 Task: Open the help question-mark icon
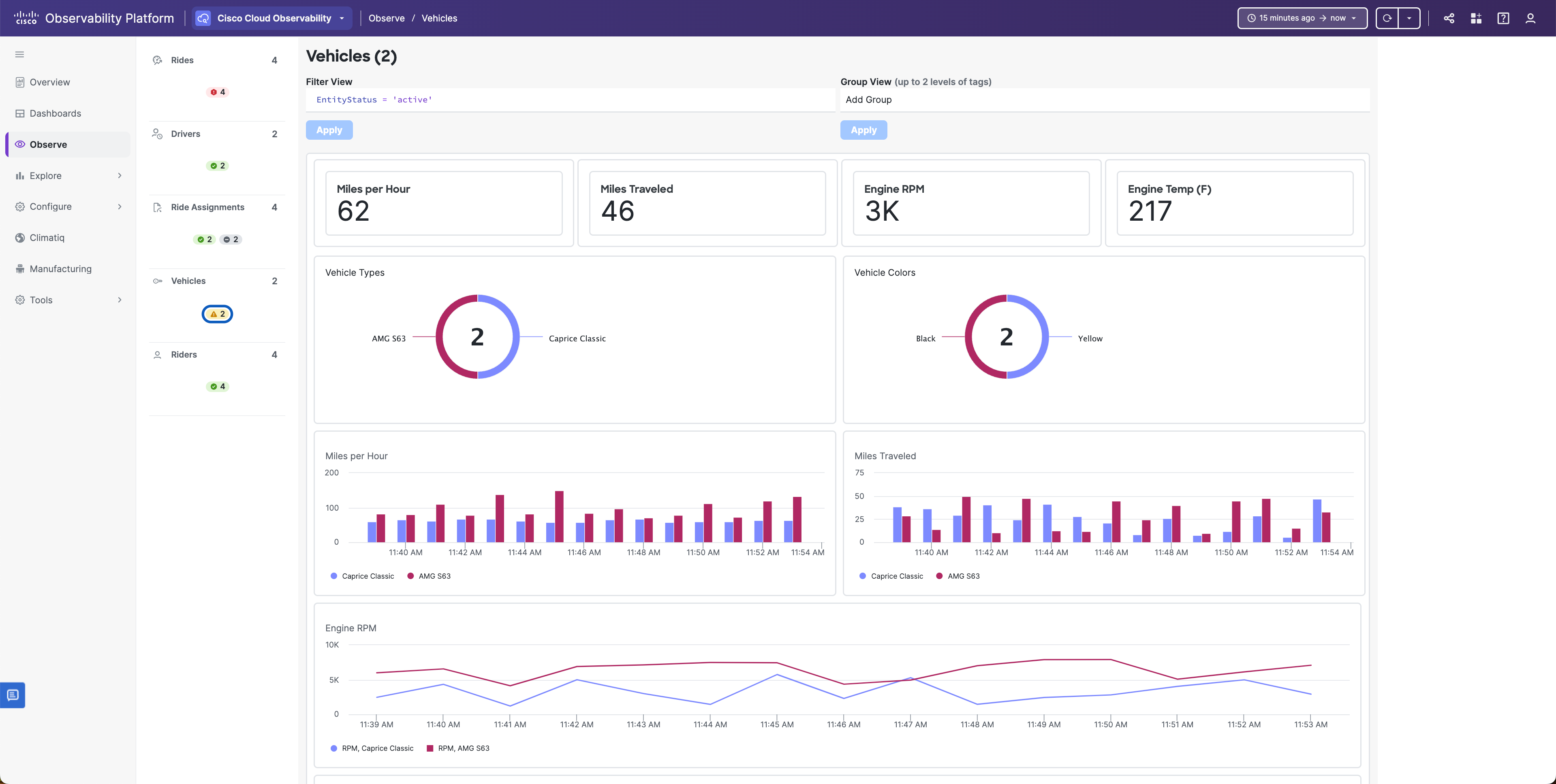(x=1503, y=18)
